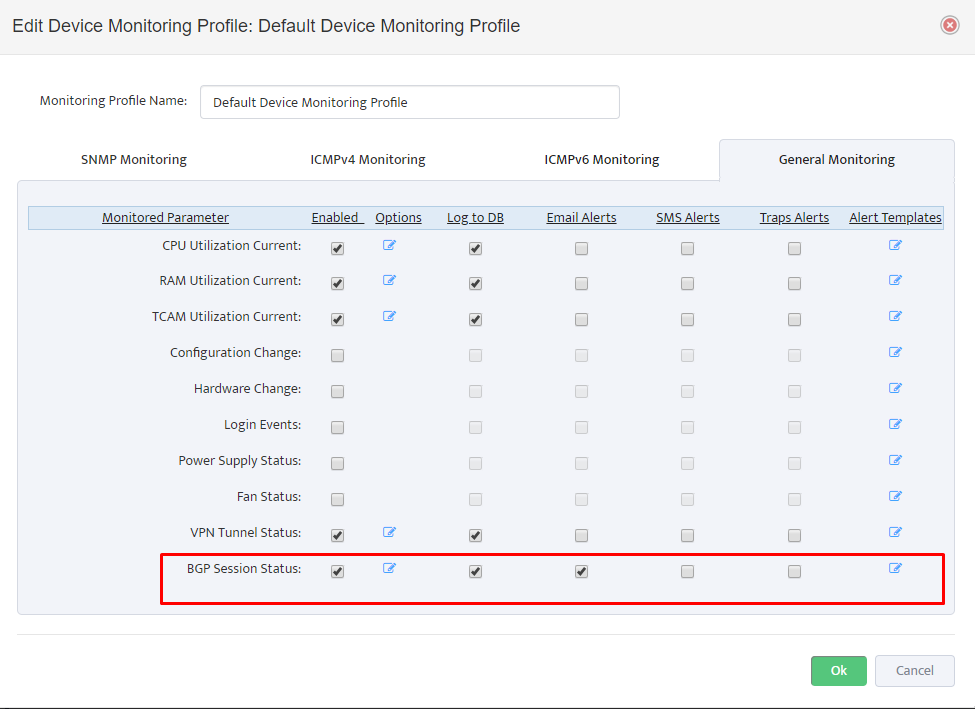Viewport: 975px width, 709px height.
Task: Click the Options column header
Action: tap(399, 218)
